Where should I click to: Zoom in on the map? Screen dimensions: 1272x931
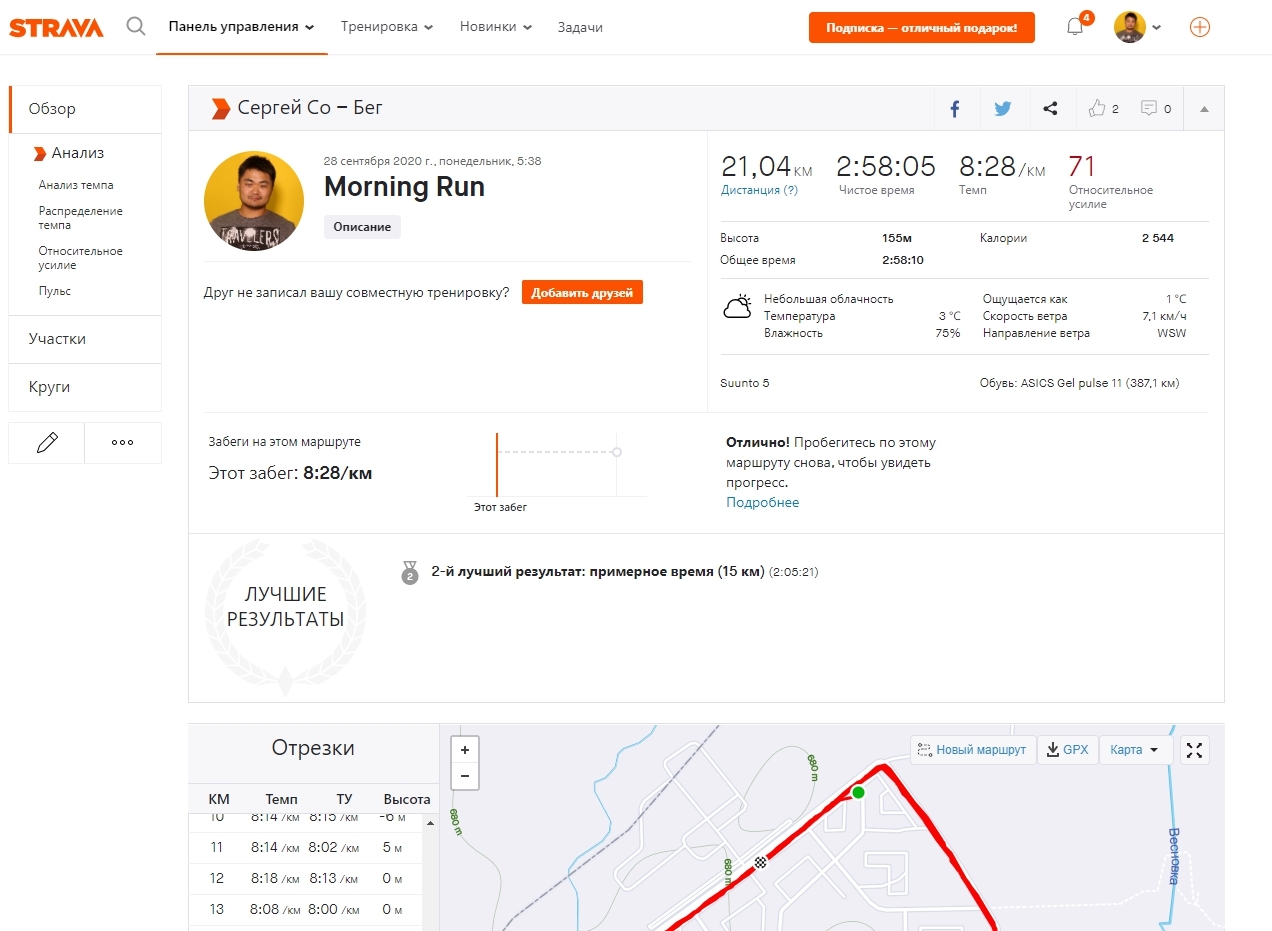pos(465,750)
